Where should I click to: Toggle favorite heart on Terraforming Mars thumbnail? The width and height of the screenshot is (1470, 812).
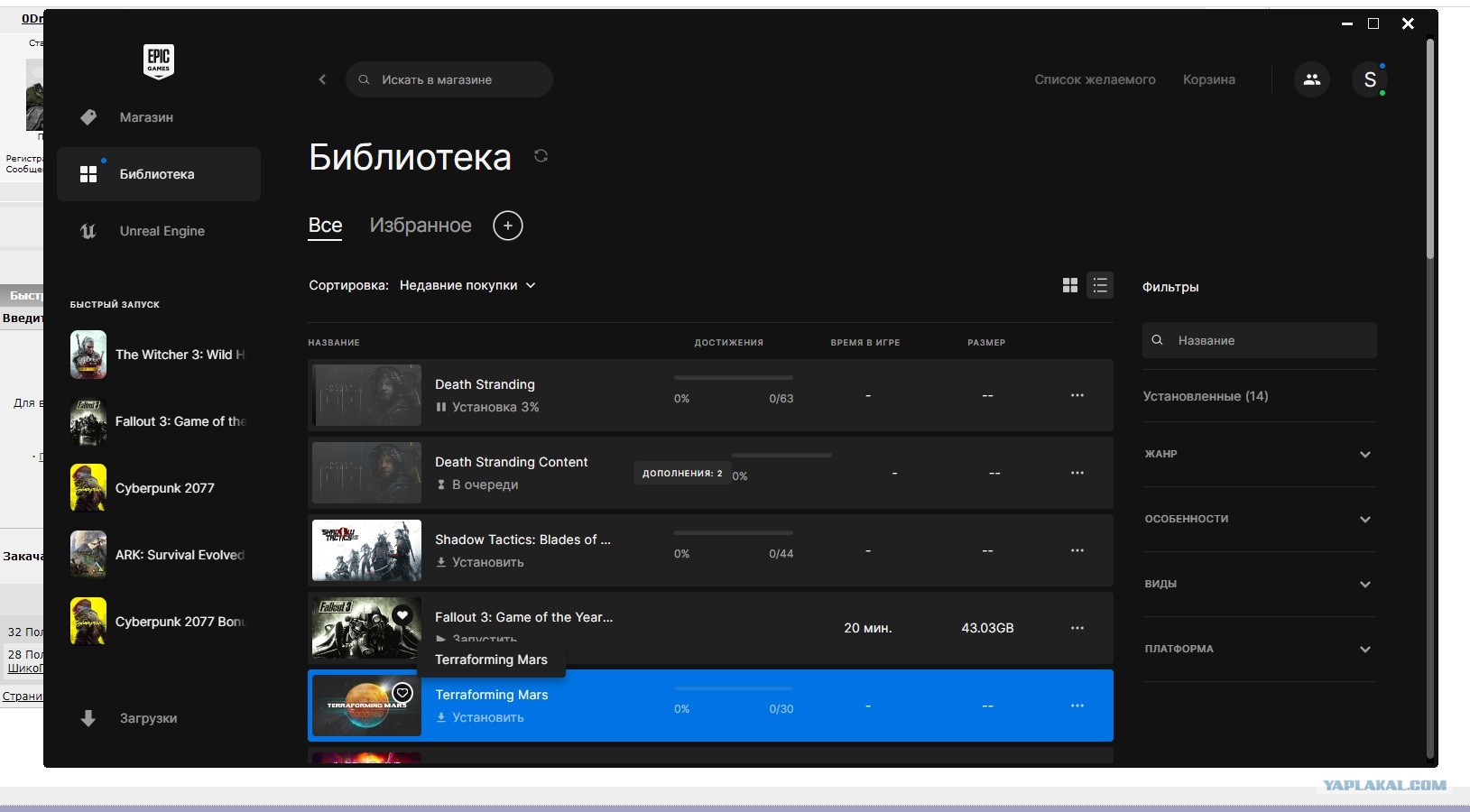[x=402, y=693]
